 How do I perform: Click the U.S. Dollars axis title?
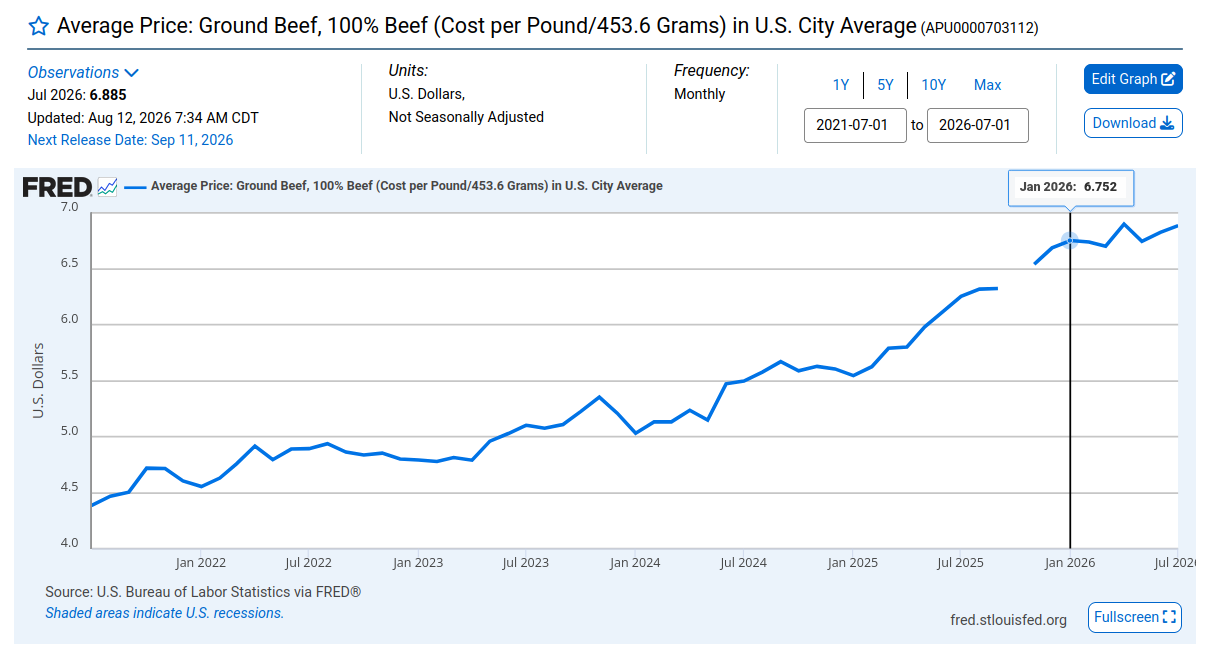point(38,380)
